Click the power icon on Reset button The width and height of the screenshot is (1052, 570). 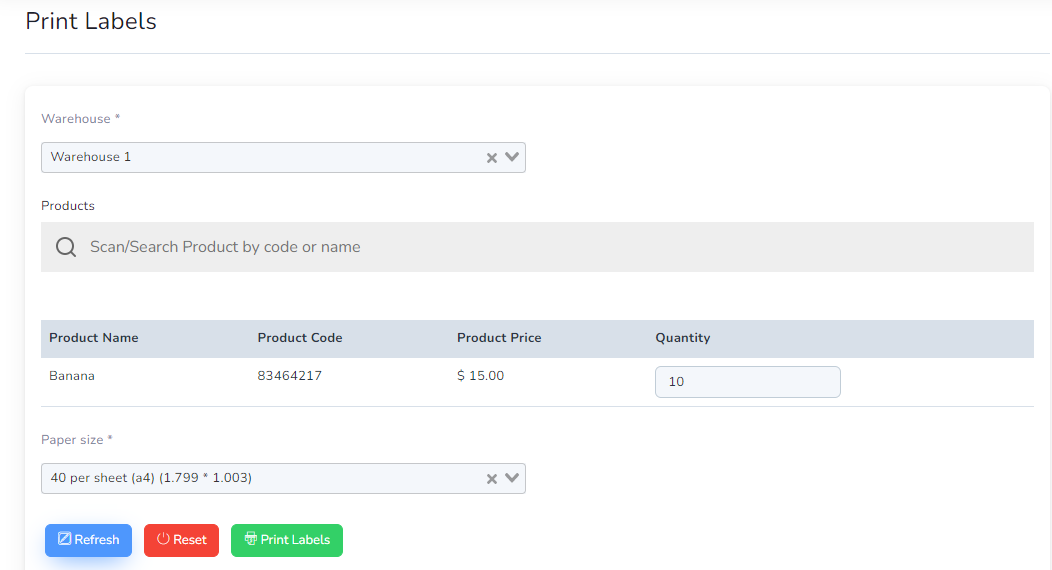163,538
